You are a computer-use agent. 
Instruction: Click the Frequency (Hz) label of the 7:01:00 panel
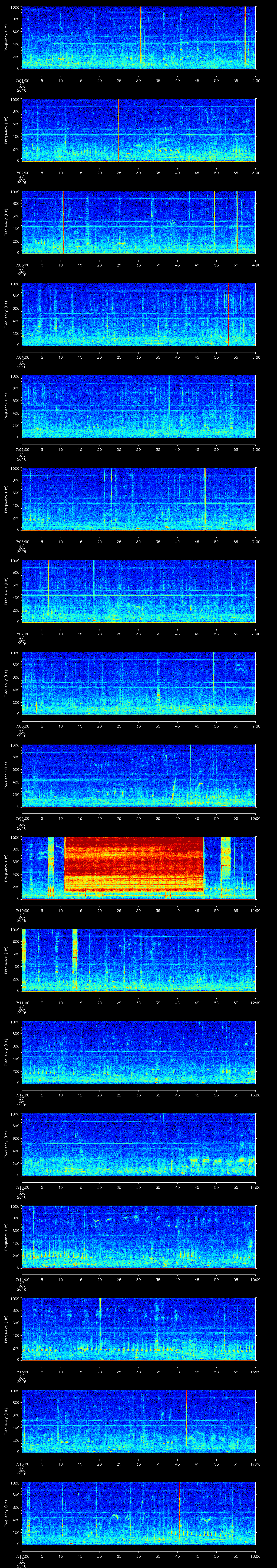click(6, 38)
